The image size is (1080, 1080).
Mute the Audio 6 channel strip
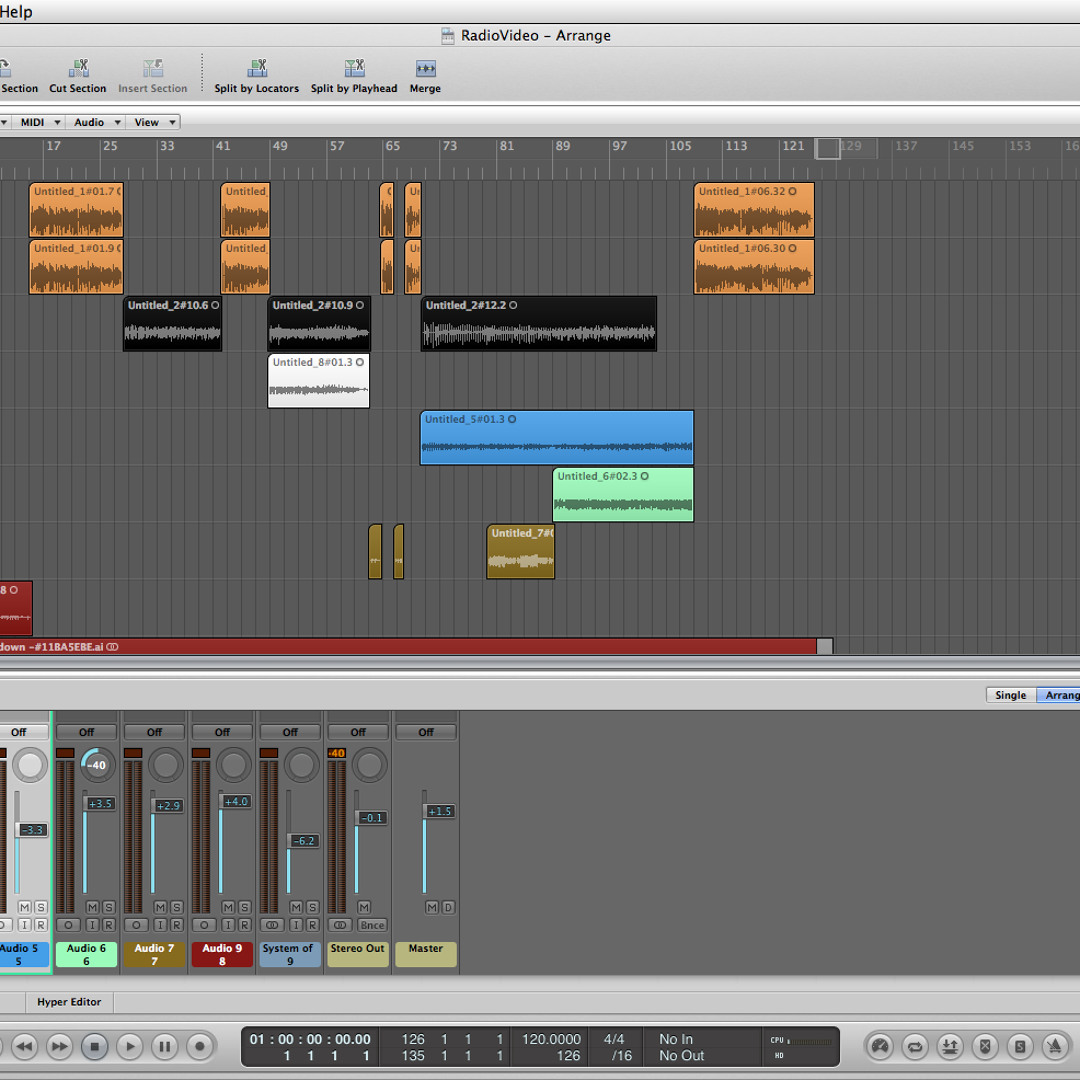(92, 907)
